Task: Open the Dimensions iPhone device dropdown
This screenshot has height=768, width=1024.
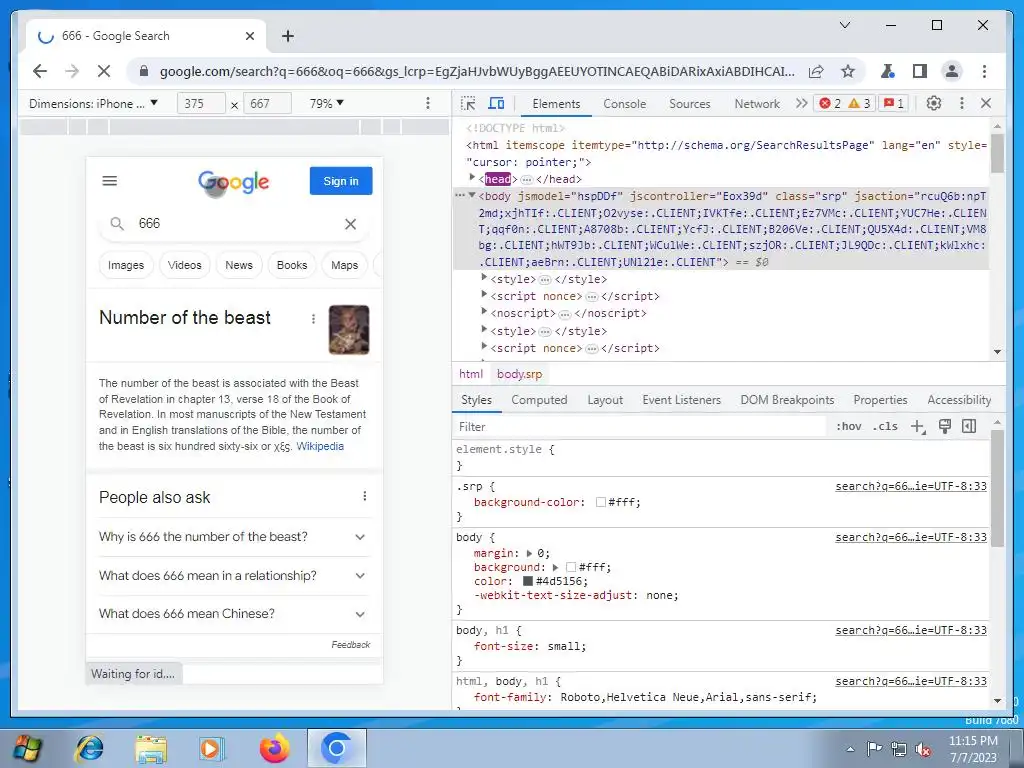Action: point(93,103)
